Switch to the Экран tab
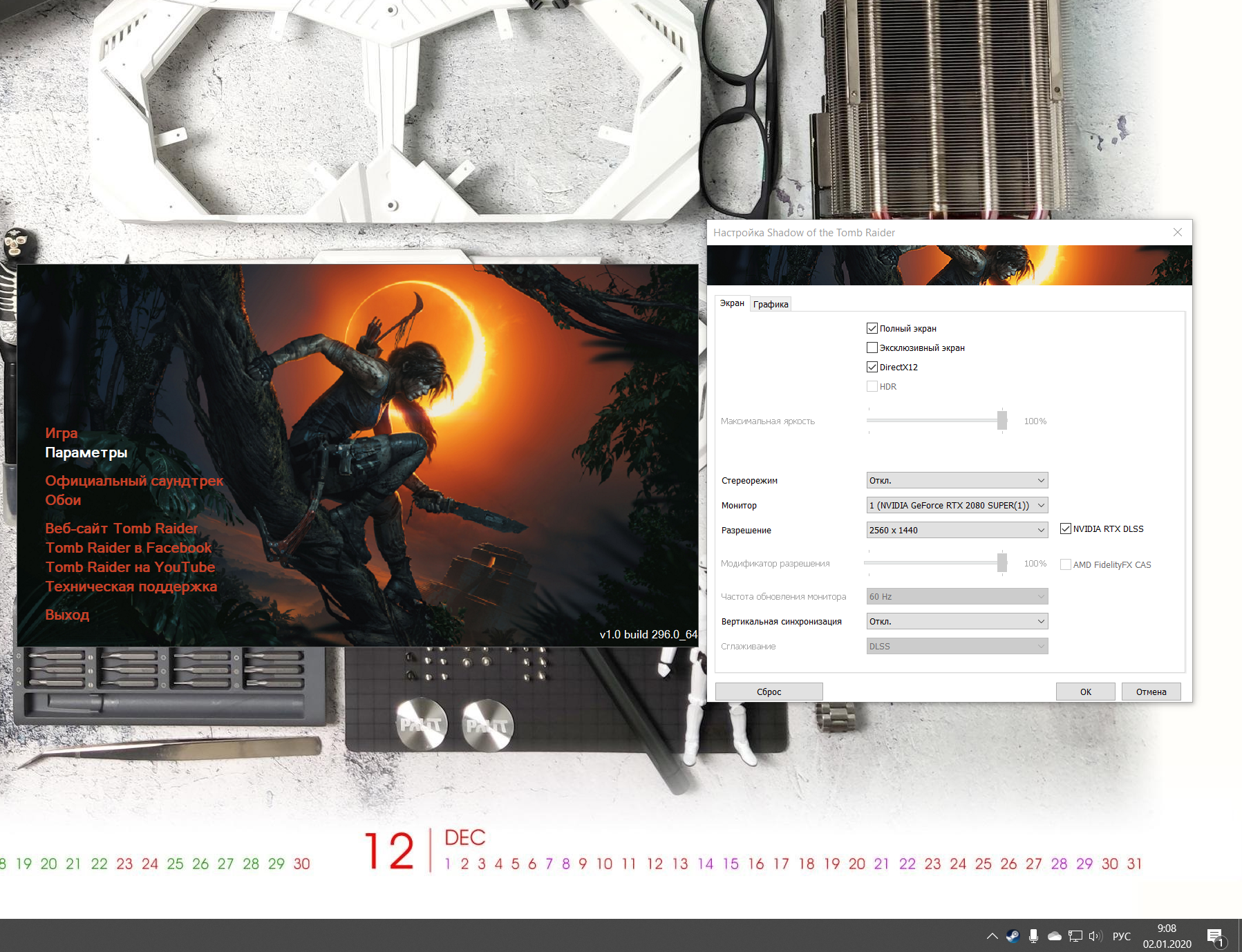 click(x=732, y=303)
